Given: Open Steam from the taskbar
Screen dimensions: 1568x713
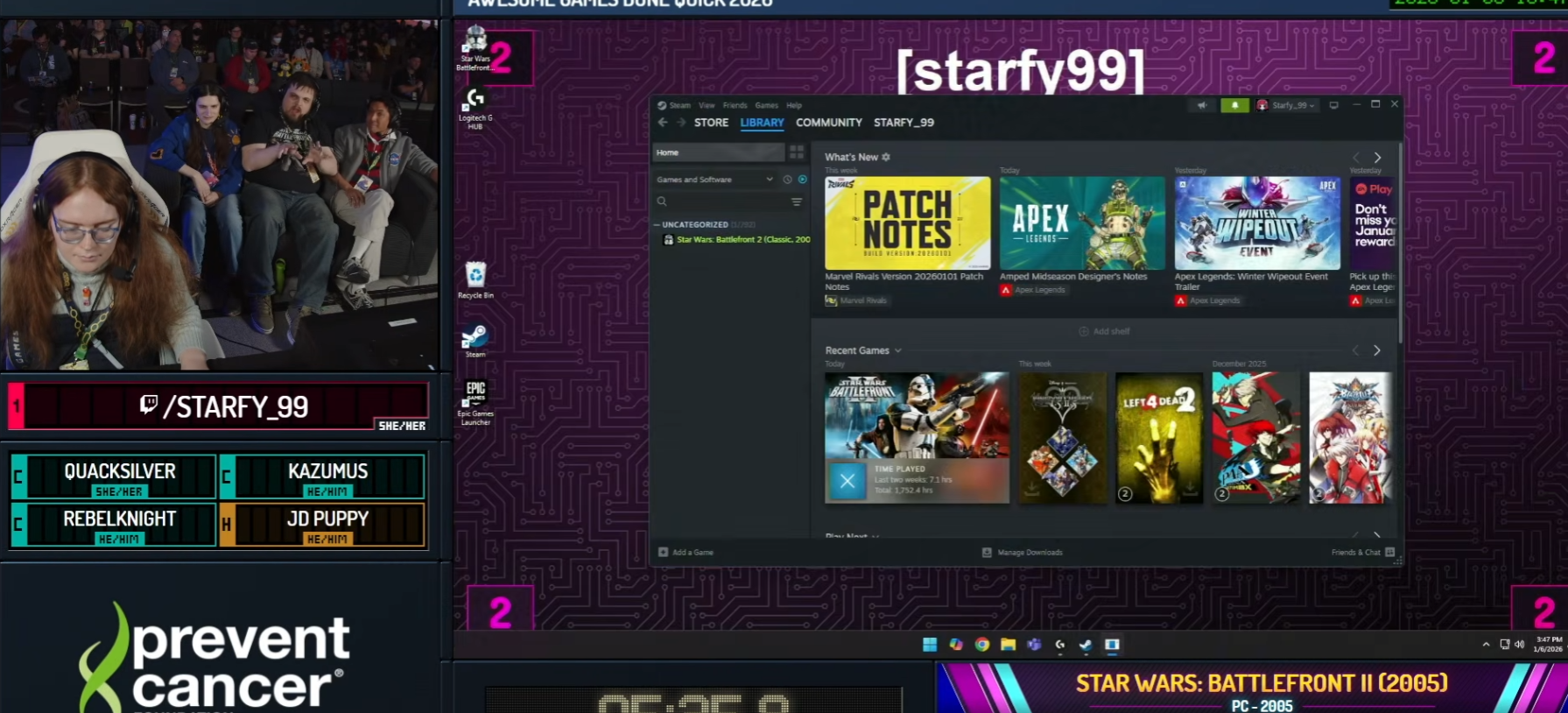Looking at the screenshot, I should pos(1086,645).
